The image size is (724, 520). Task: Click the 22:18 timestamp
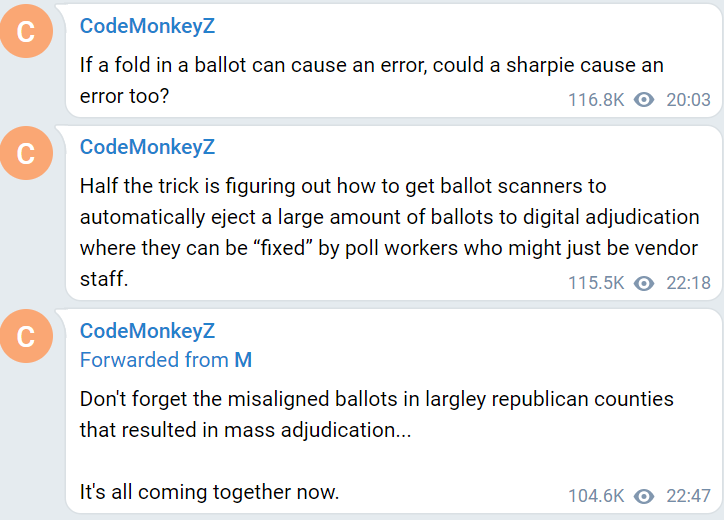(688, 283)
